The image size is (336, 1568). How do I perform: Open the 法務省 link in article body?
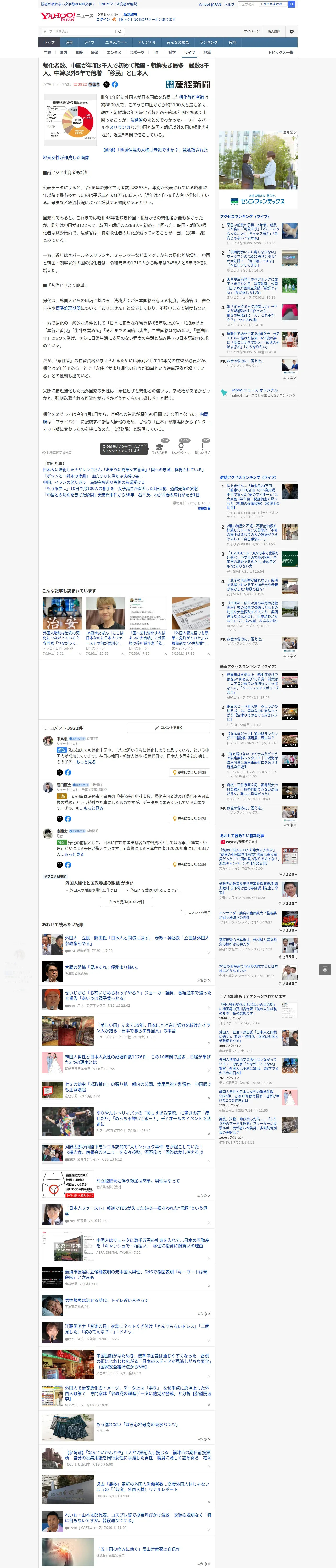click(136, 120)
